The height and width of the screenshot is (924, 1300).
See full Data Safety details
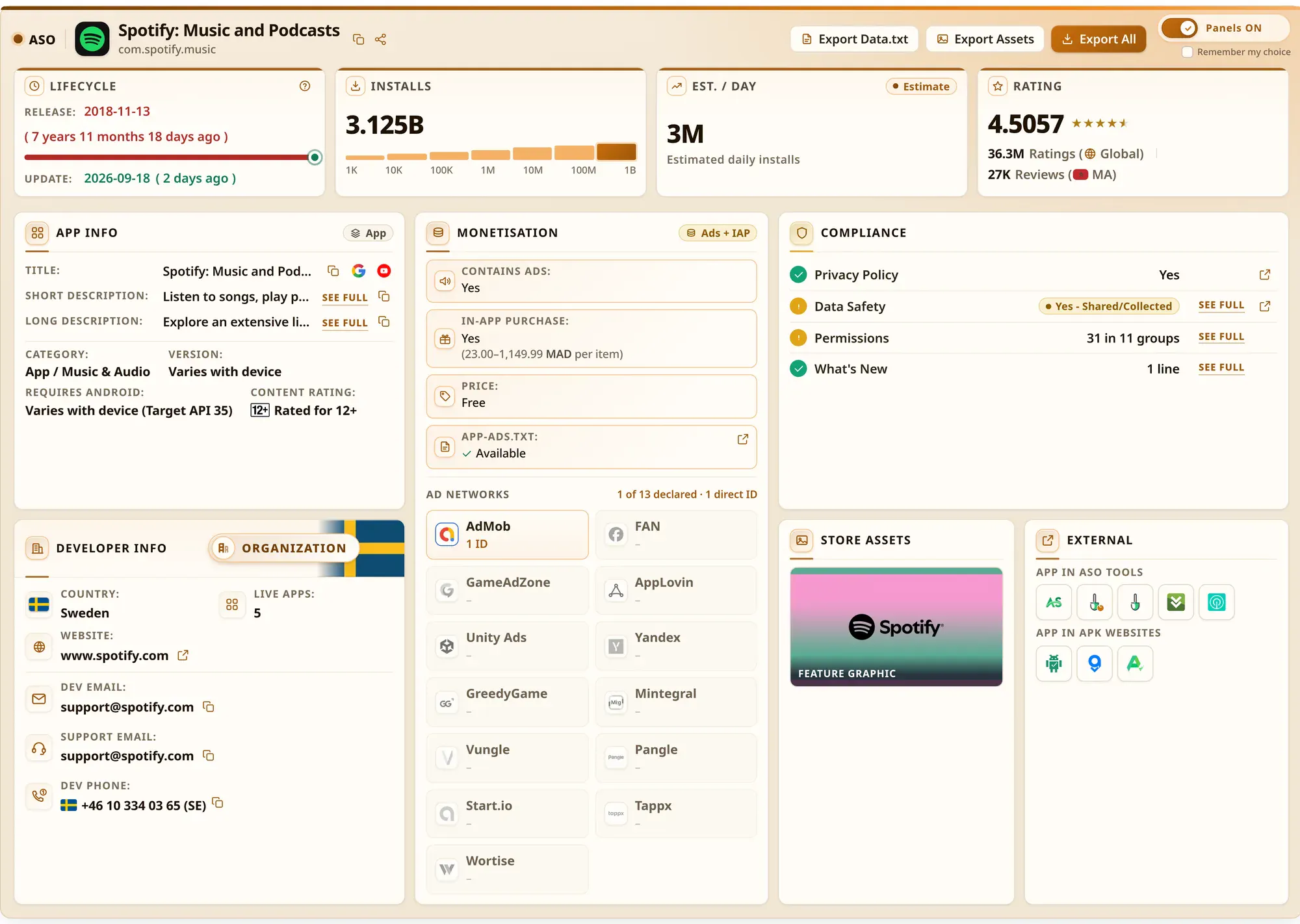click(1221, 305)
